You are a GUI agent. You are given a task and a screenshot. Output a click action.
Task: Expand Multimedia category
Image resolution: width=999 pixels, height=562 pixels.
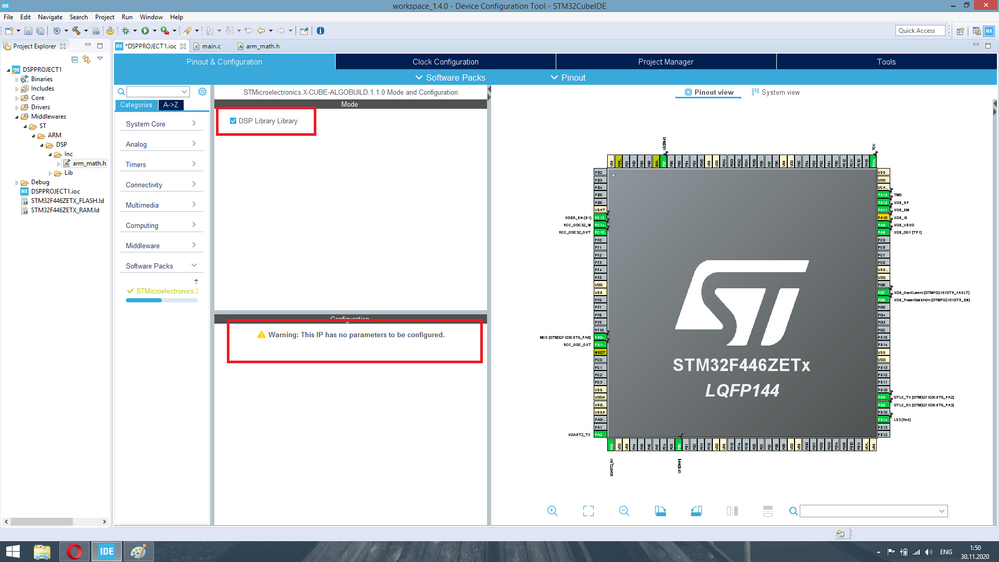click(161, 205)
